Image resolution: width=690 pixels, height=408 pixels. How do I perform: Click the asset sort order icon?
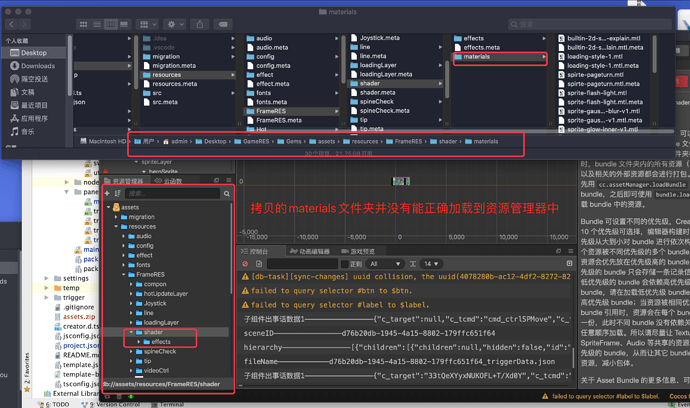117,194
